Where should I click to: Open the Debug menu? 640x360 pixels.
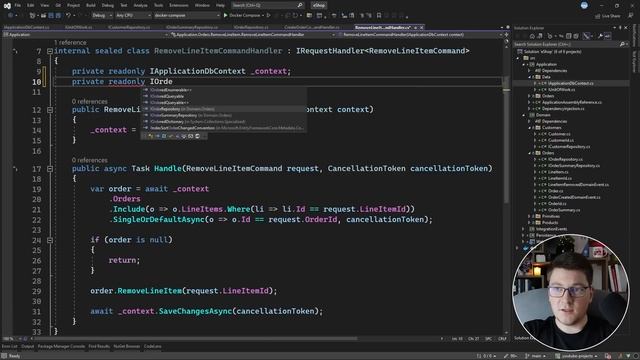coord(108,5)
